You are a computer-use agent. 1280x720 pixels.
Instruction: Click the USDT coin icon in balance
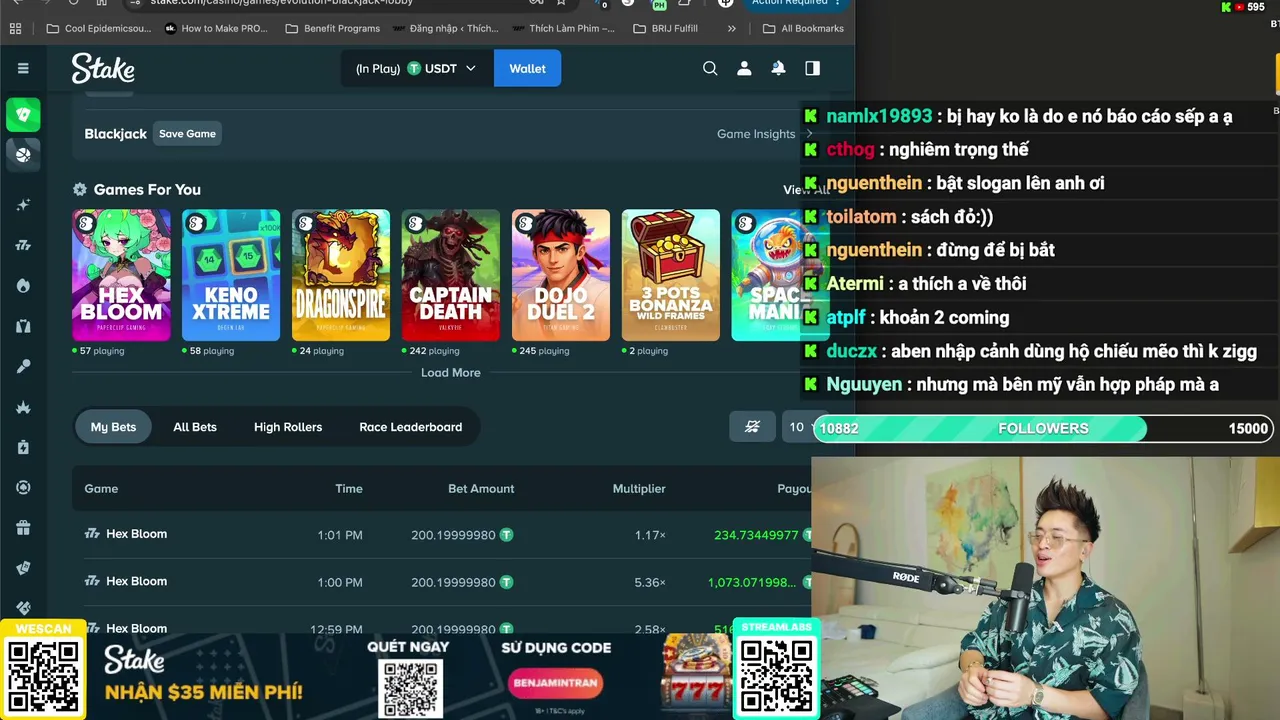tap(413, 69)
